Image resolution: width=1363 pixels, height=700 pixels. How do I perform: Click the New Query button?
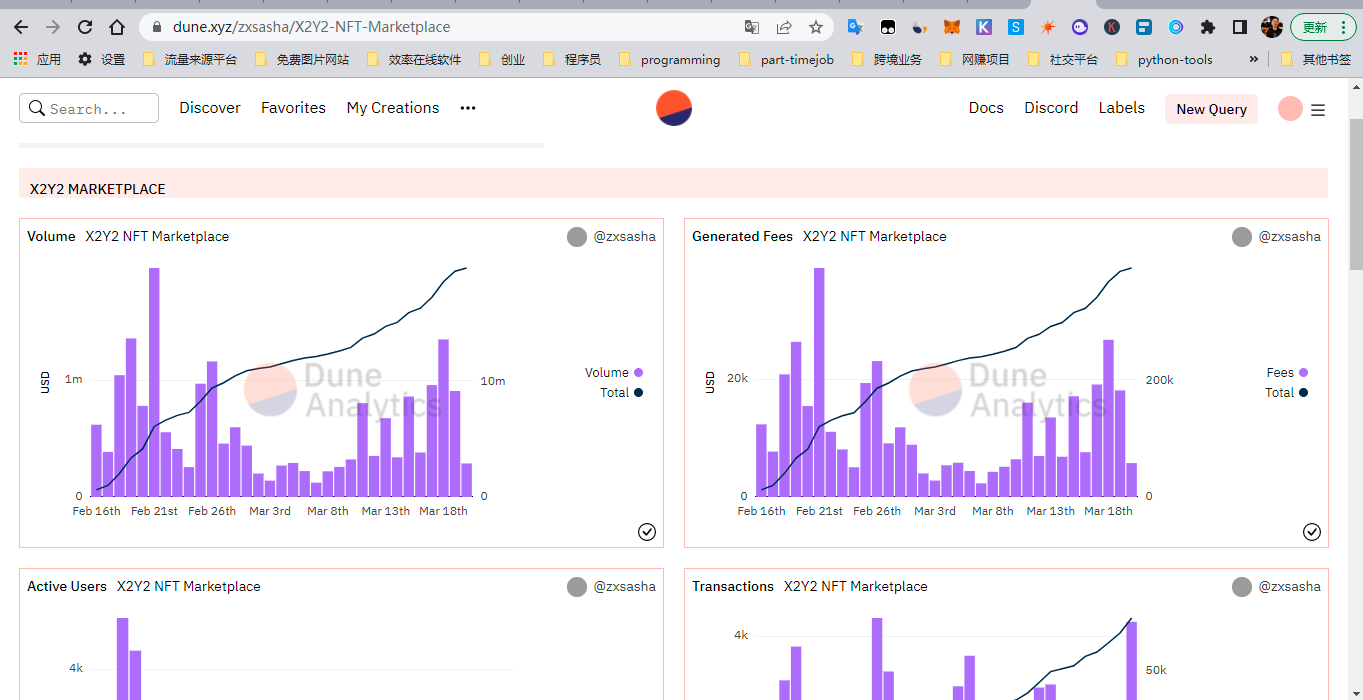(x=1211, y=109)
